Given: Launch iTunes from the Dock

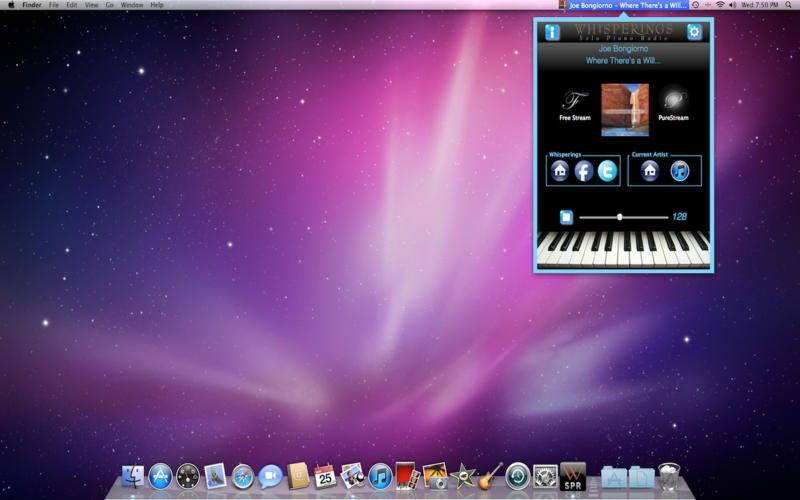Looking at the screenshot, I should coord(380,477).
